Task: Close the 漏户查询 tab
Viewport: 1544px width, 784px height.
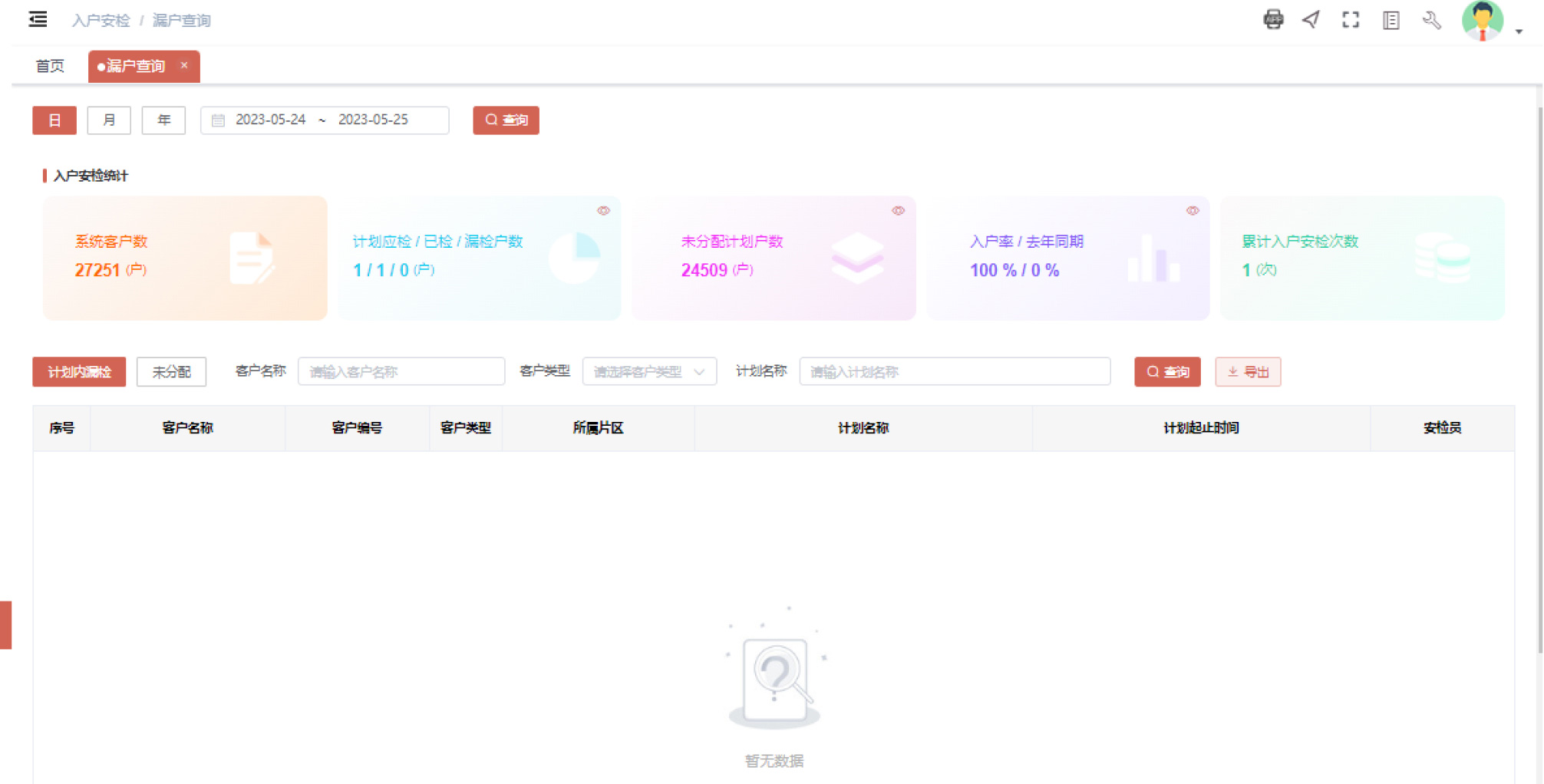Action: [184, 65]
